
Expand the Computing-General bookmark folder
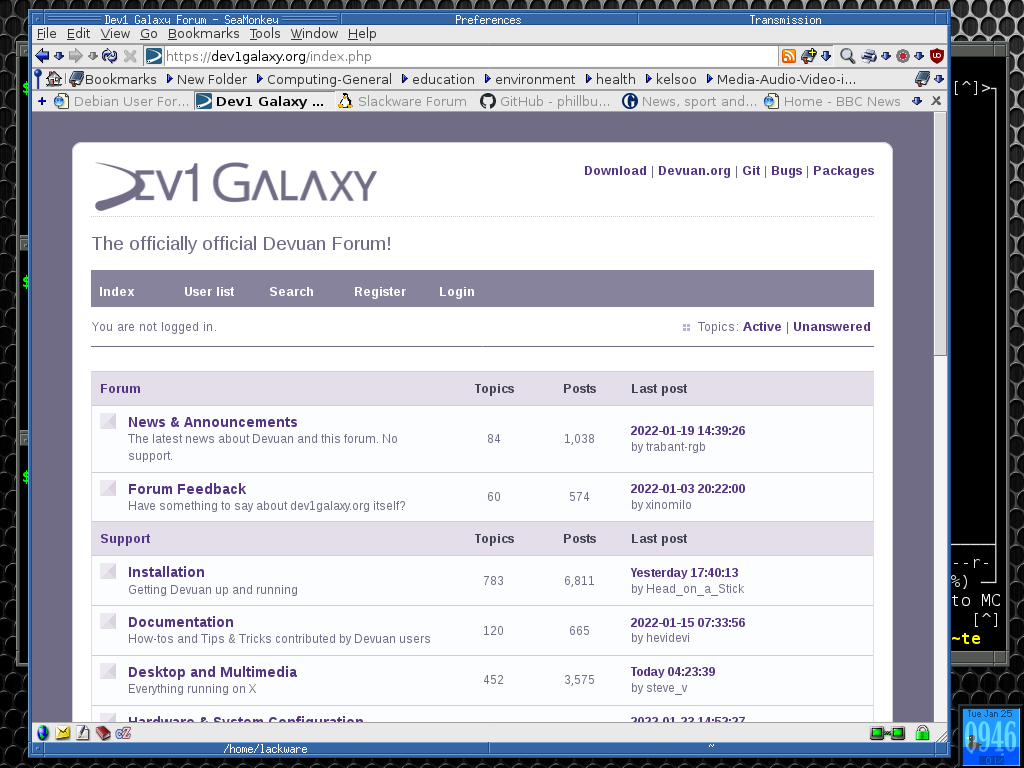(x=324, y=79)
